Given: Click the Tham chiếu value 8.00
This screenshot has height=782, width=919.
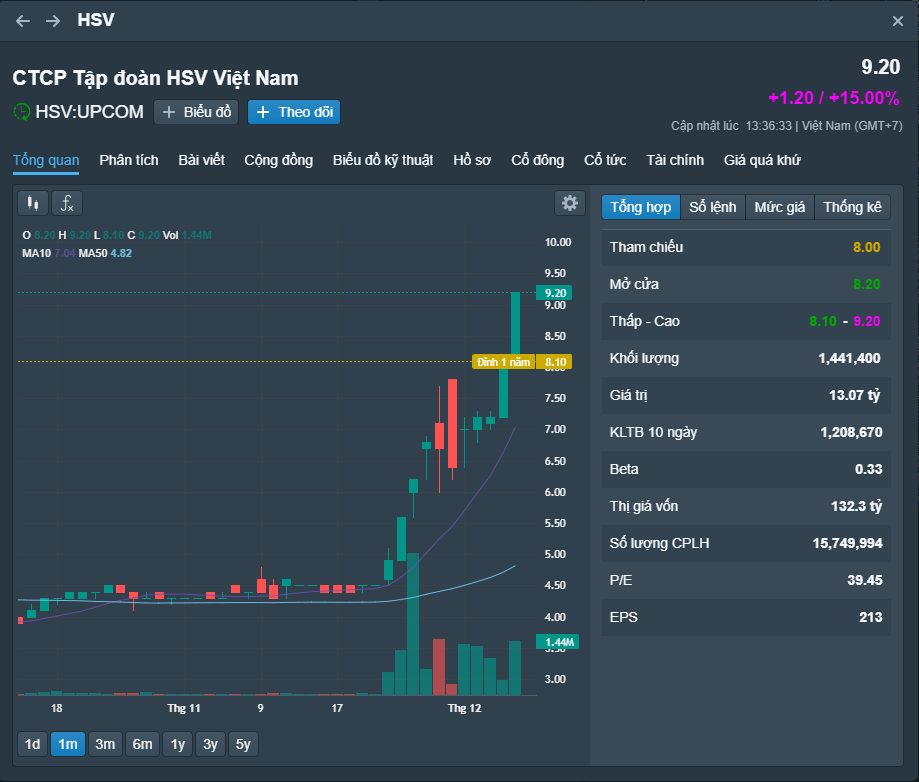Looking at the screenshot, I should click(x=866, y=247).
